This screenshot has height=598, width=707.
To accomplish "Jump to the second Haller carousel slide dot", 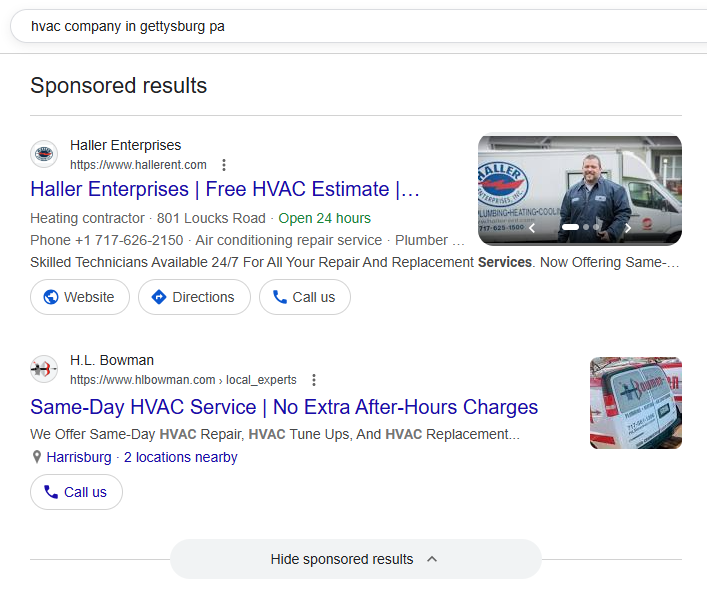I will point(586,228).
